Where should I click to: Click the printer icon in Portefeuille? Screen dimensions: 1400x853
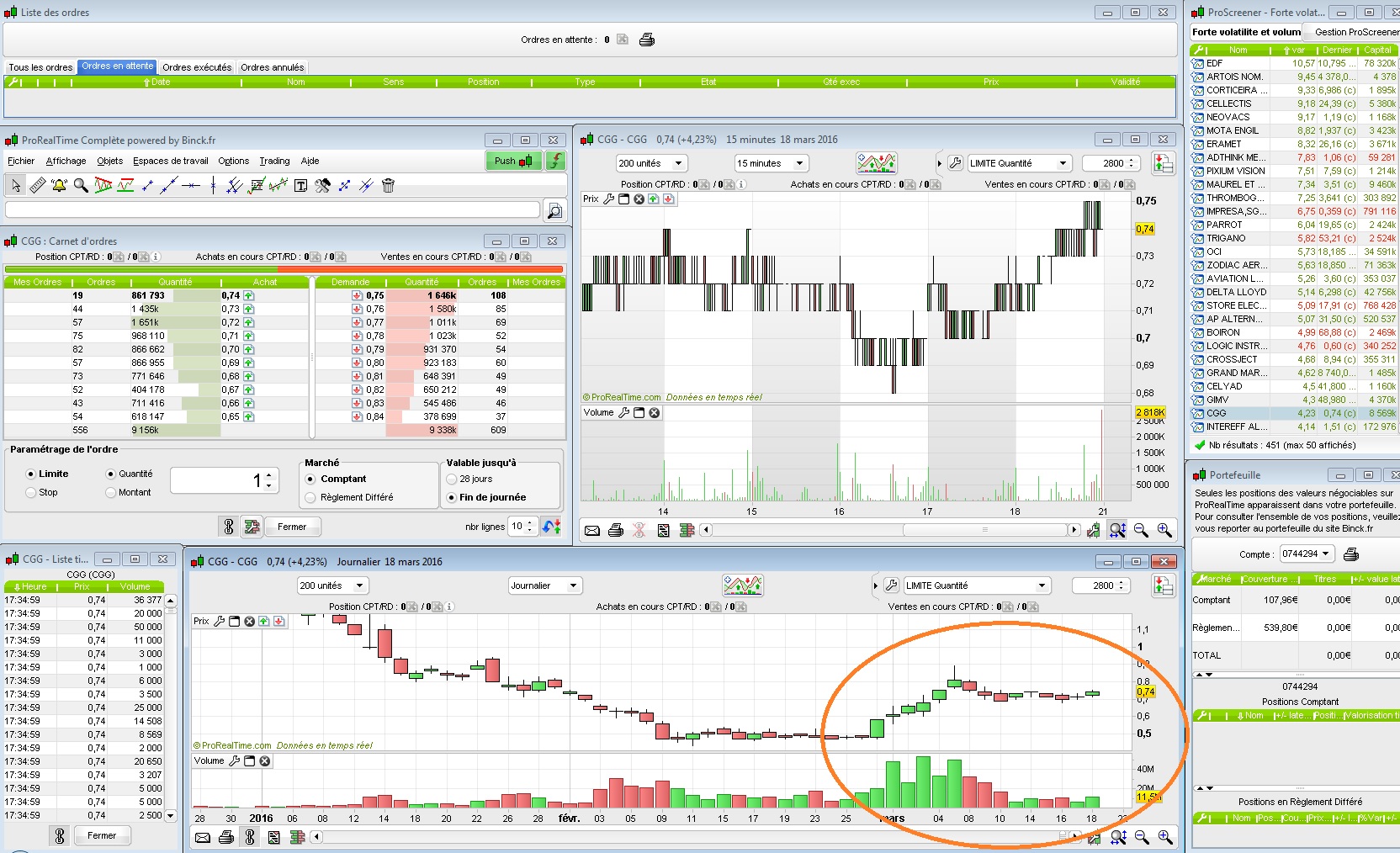click(1351, 554)
